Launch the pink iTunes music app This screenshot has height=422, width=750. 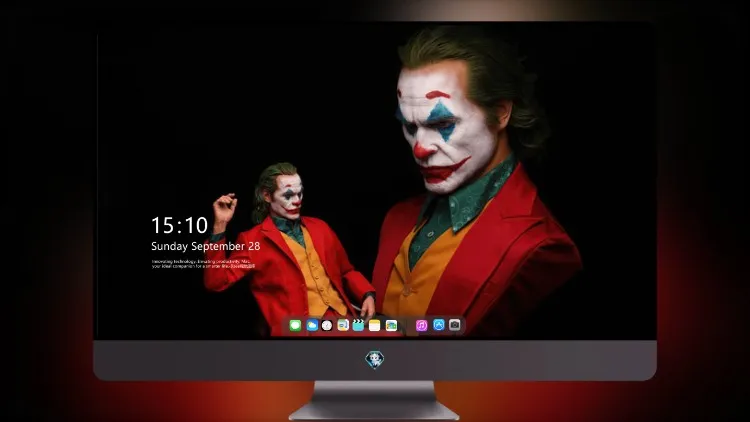421,325
